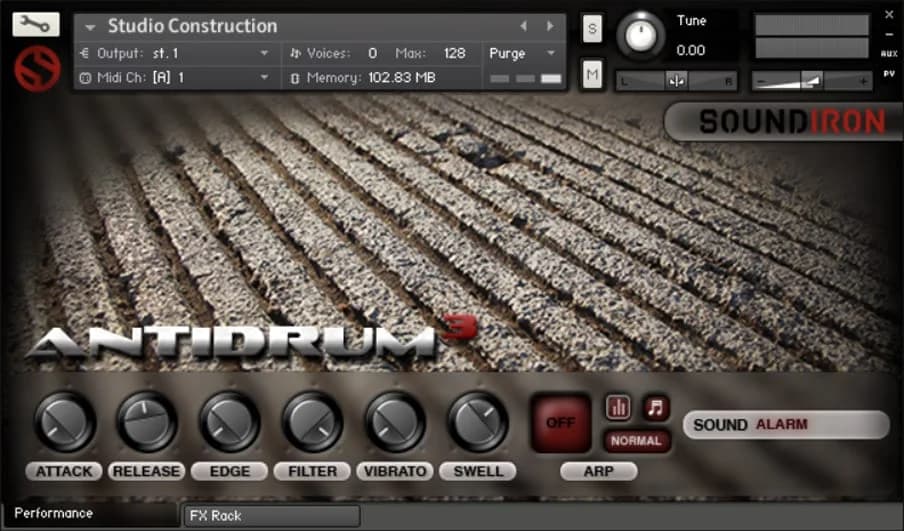This screenshot has height=531, width=904.
Task: Open the Output st. 1 dropdown
Action: [175, 54]
